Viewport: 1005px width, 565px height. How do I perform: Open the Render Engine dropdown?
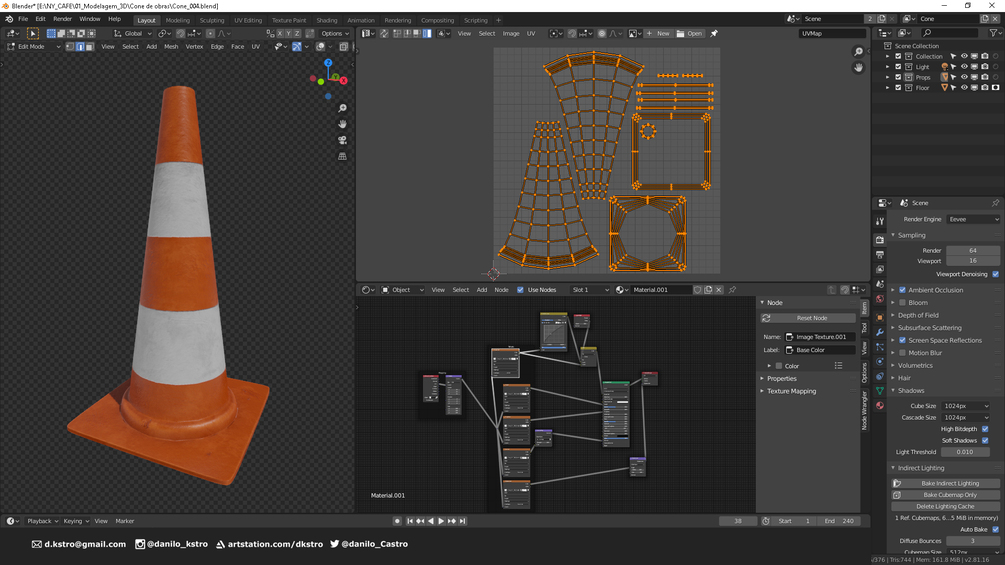(973, 219)
